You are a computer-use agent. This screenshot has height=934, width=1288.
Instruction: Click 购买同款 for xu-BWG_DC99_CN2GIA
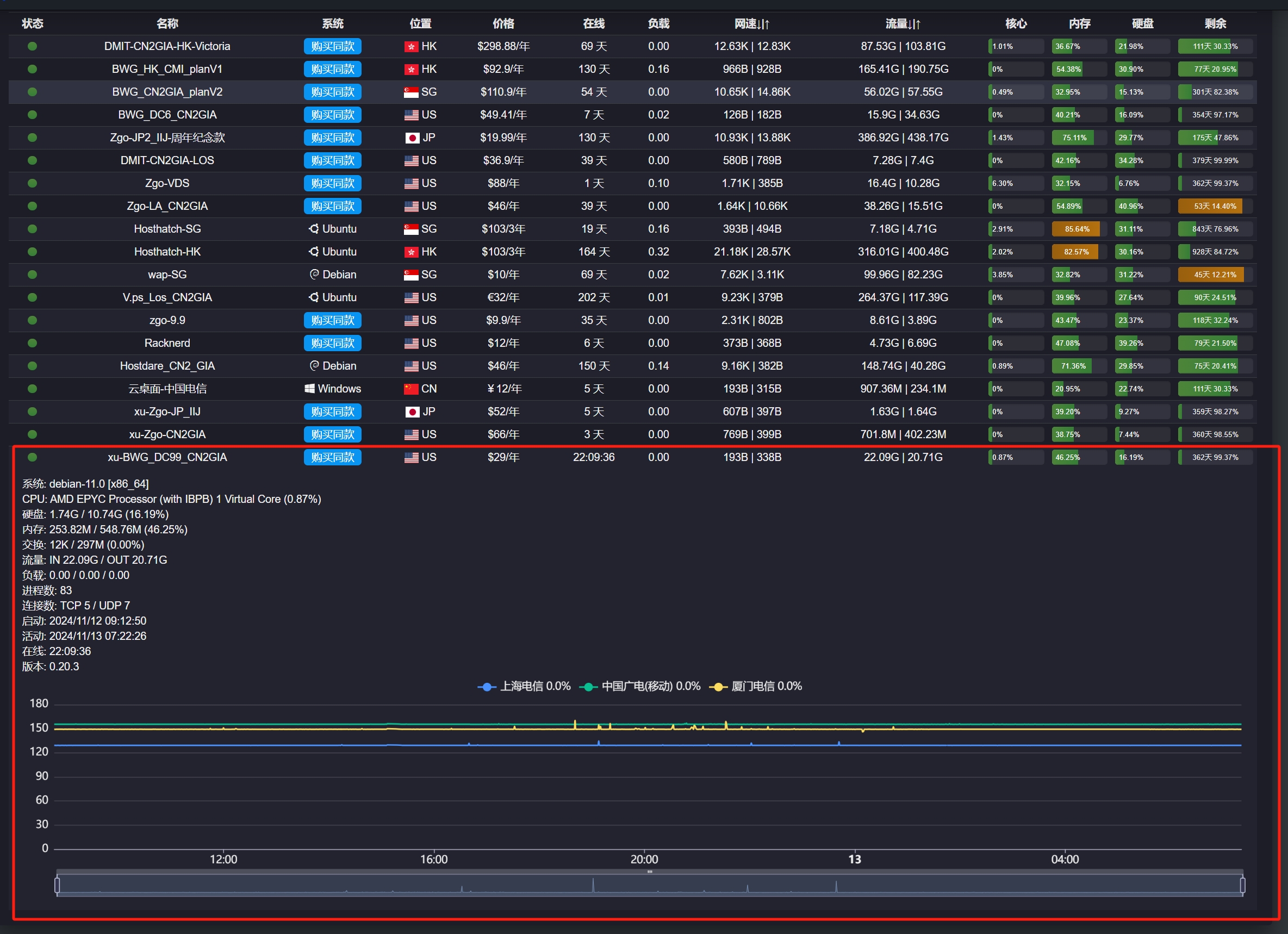(x=333, y=457)
